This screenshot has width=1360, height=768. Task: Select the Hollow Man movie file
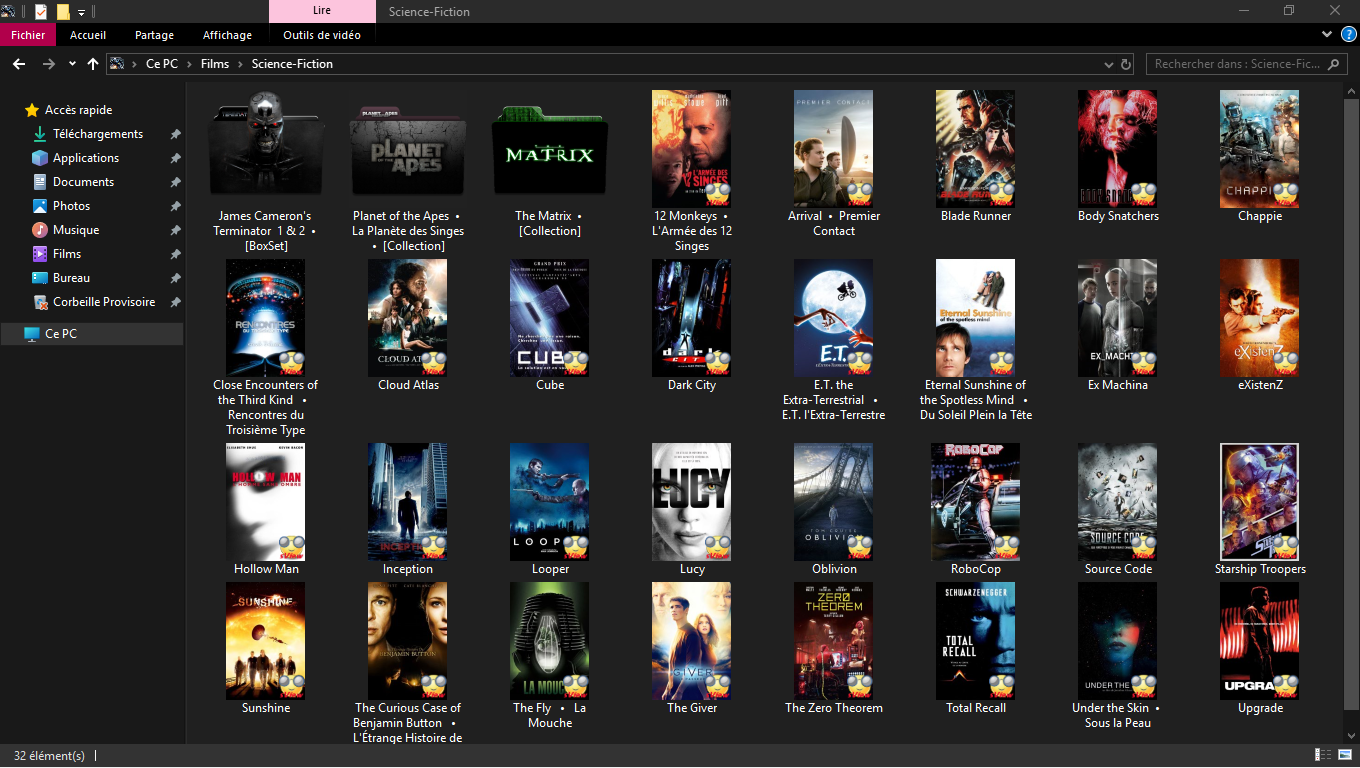click(266, 502)
